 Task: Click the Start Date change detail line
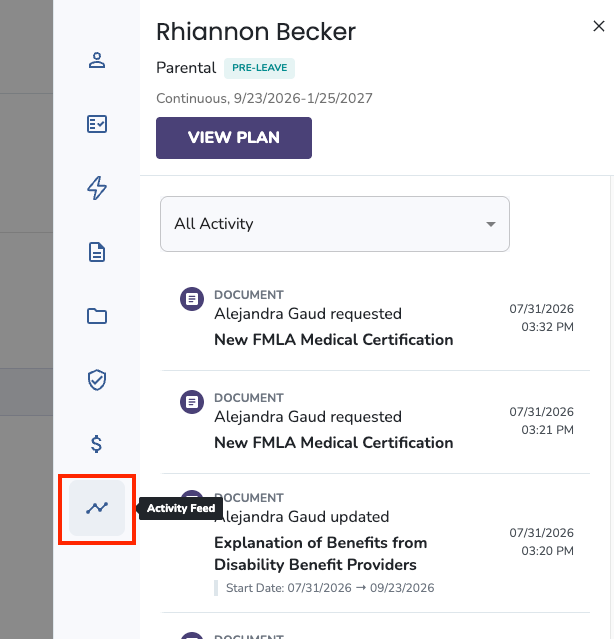[330, 588]
